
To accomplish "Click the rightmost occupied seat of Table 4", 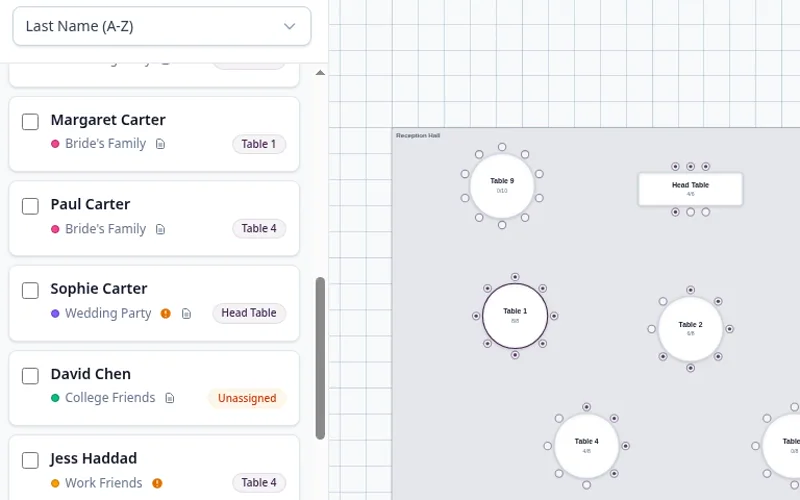I will [626, 446].
